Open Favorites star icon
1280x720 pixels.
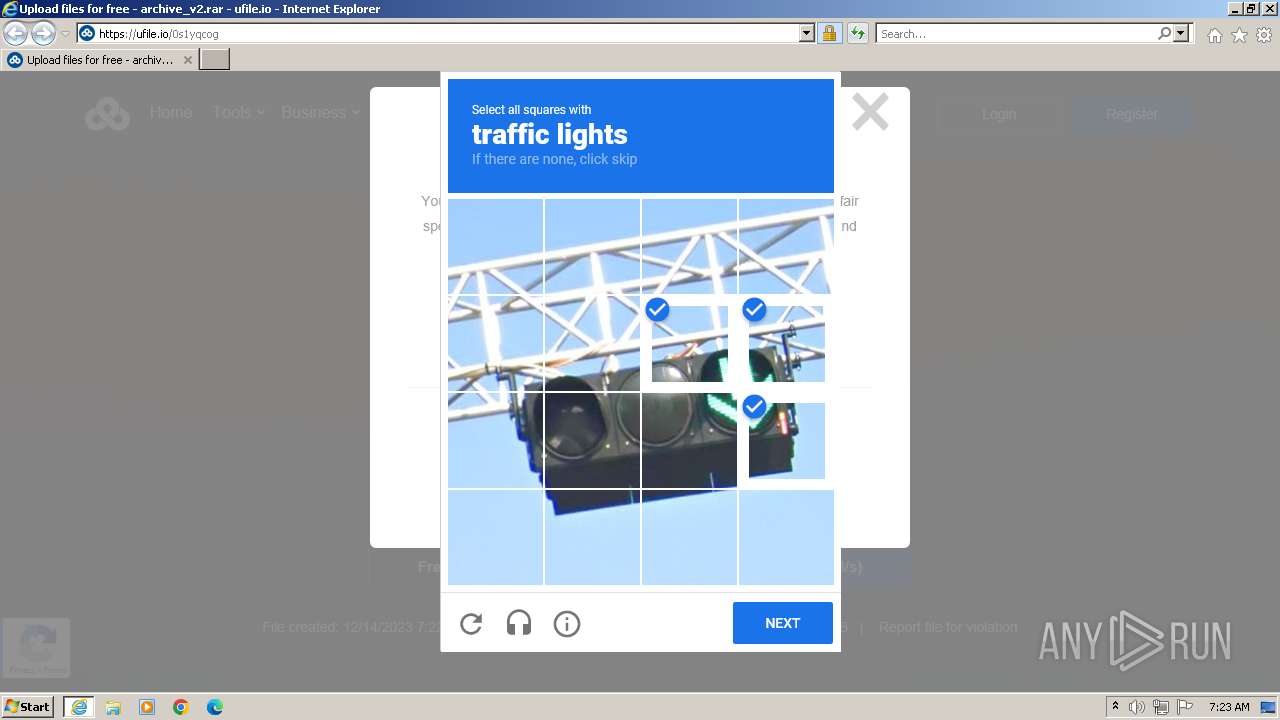tap(1239, 35)
